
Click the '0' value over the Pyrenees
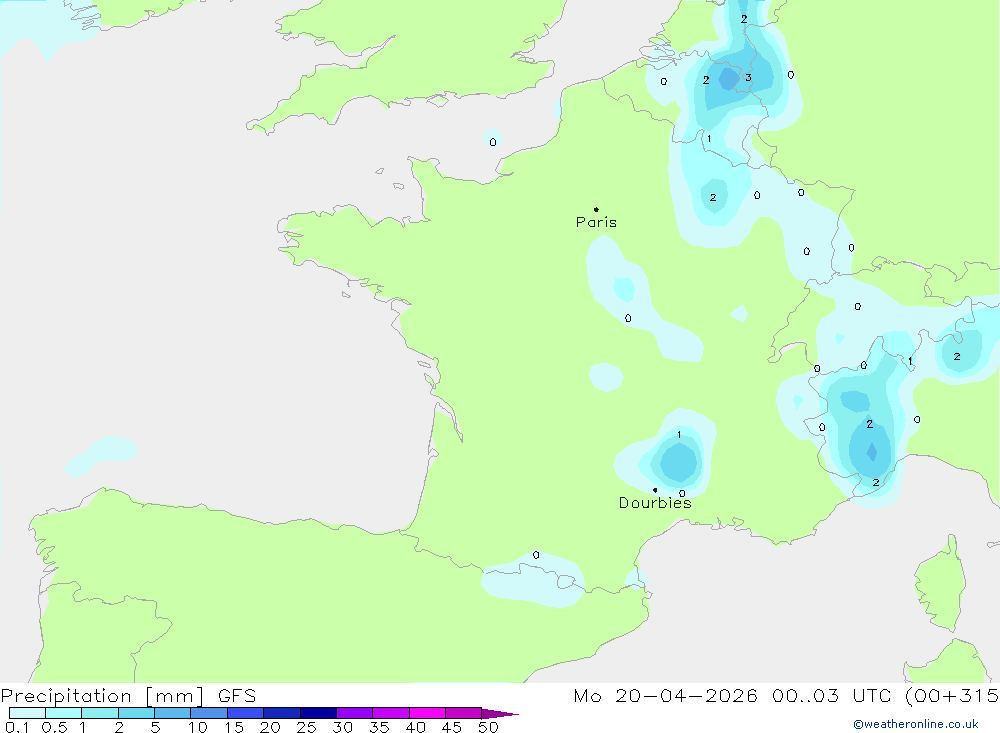click(x=536, y=555)
